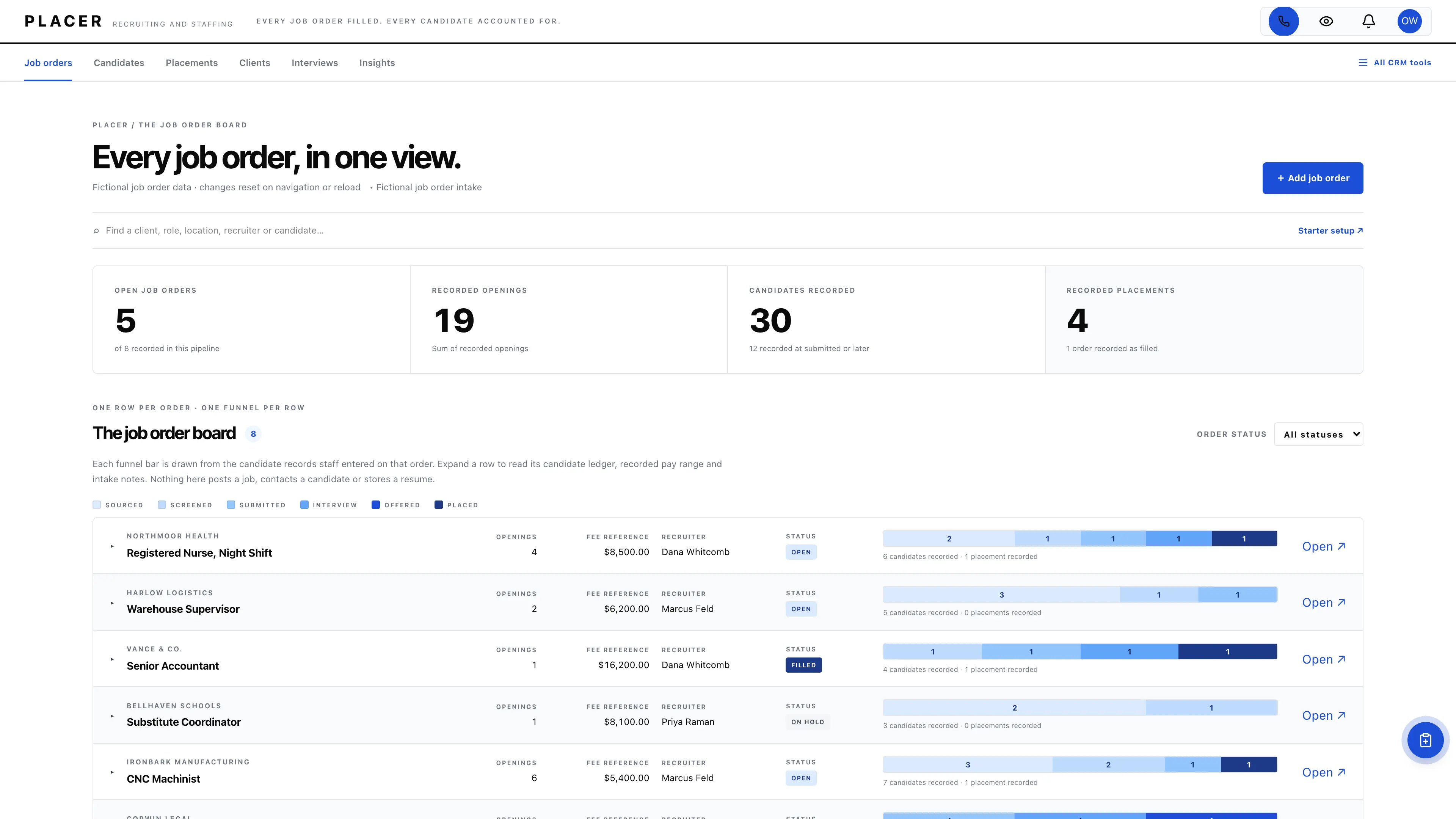Click the Add job order button
Viewport: 1456px width, 819px height.
[x=1312, y=178]
